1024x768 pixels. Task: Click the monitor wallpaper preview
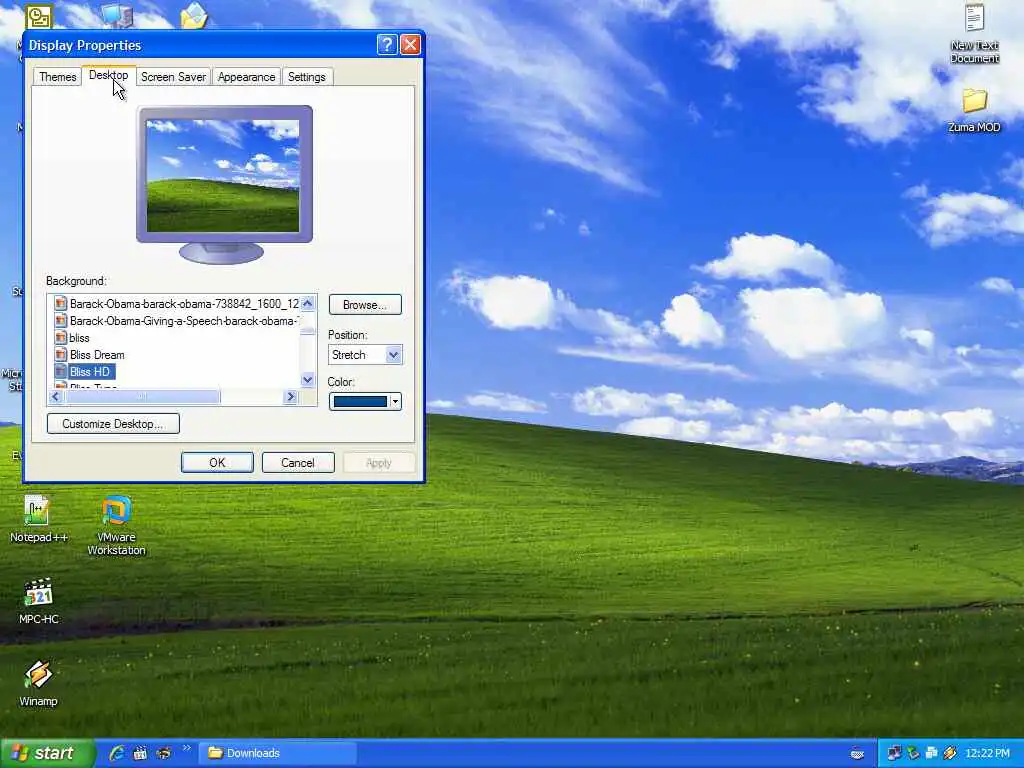[223, 176]
